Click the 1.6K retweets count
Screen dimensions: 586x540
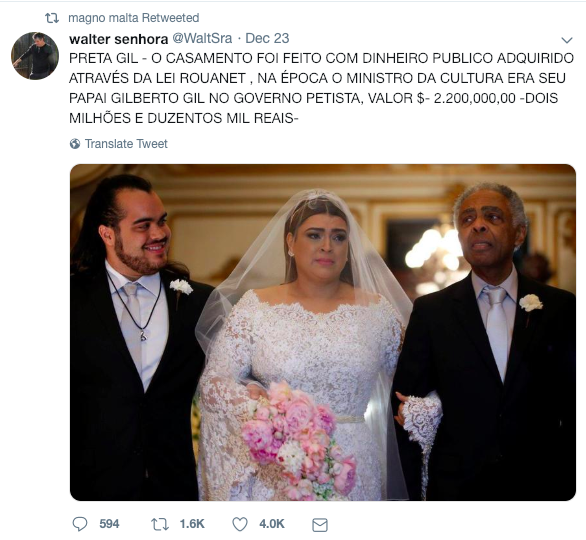click(x=192, y=524)
